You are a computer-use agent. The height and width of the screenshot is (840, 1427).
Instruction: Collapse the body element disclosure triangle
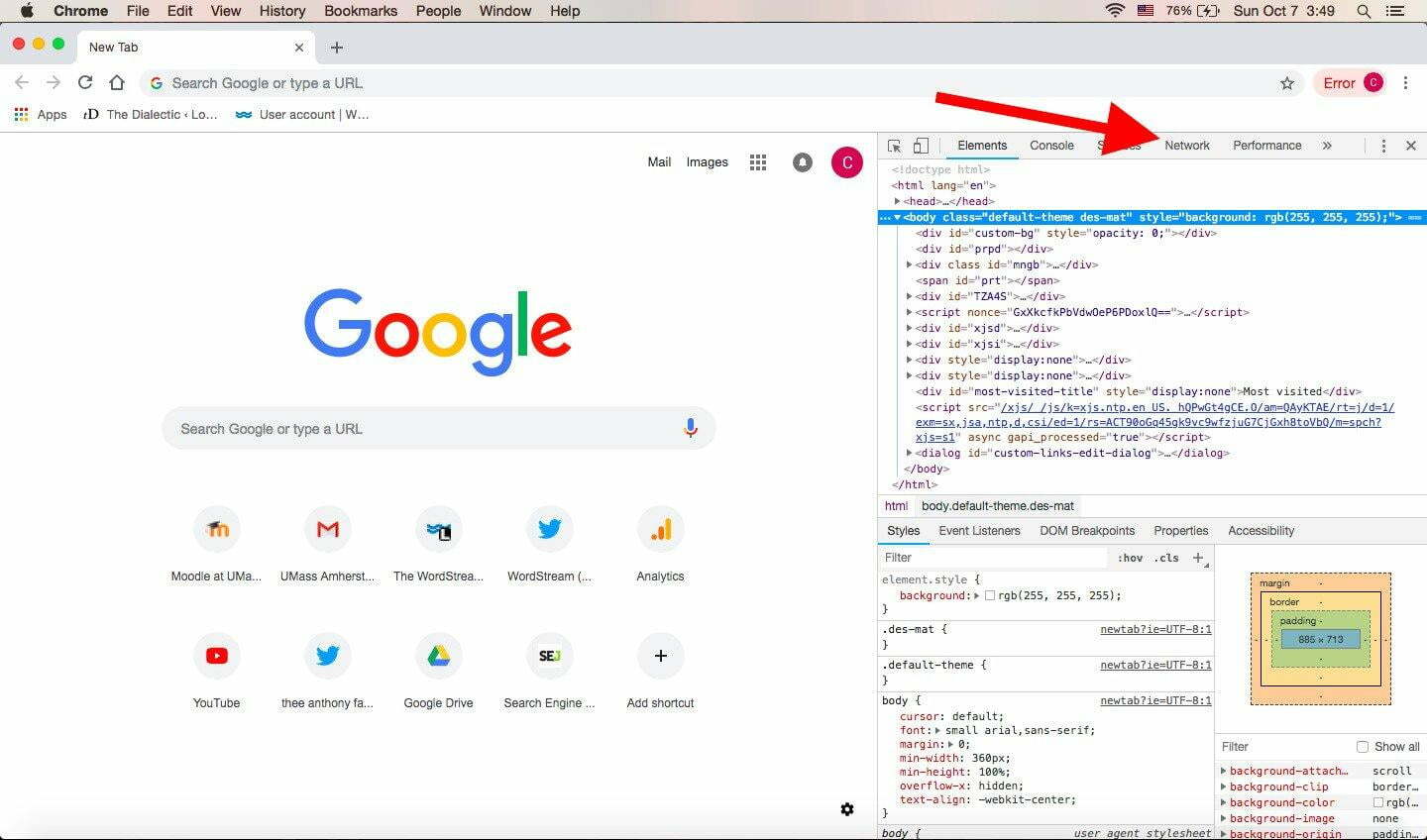pos(897,217)
